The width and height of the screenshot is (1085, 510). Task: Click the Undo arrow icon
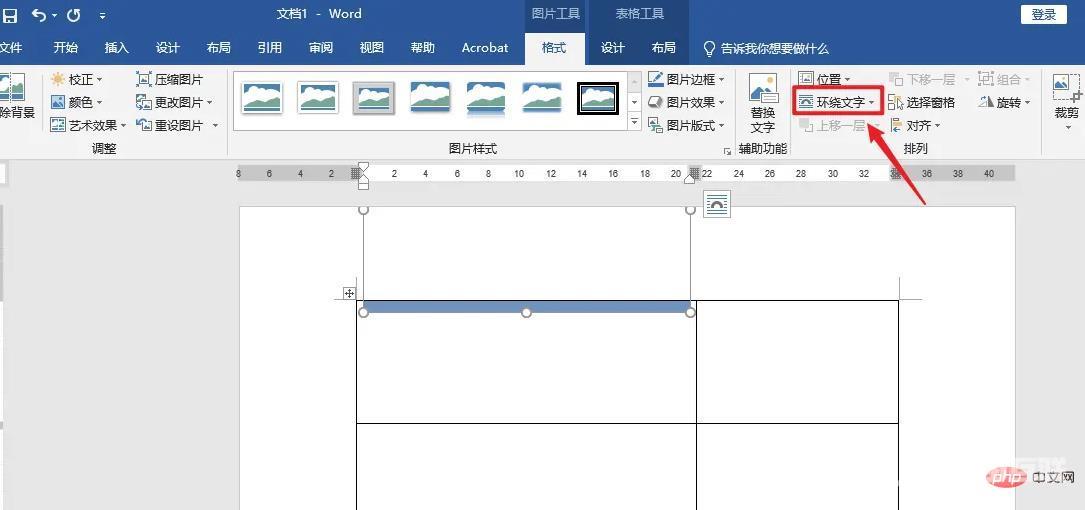tap(39, 15)
